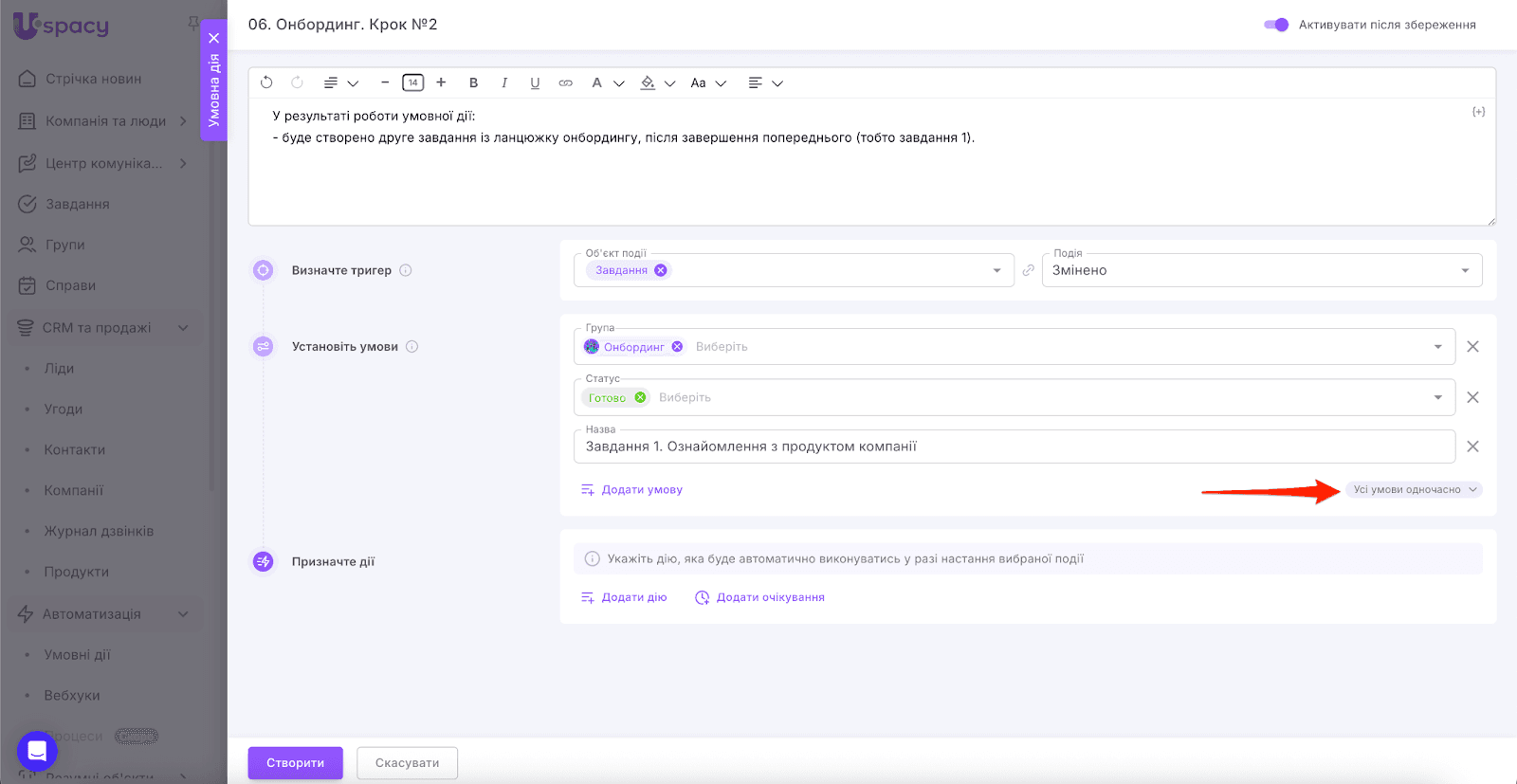The width and height of the screenshot is (1517, 784).
Task: Open the highlight fill color picker
Action: 648,82
